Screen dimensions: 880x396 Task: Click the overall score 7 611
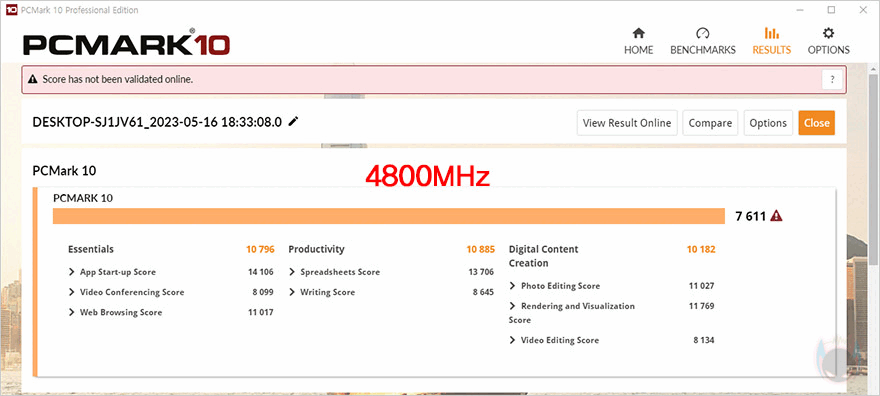tap(750, 216)
